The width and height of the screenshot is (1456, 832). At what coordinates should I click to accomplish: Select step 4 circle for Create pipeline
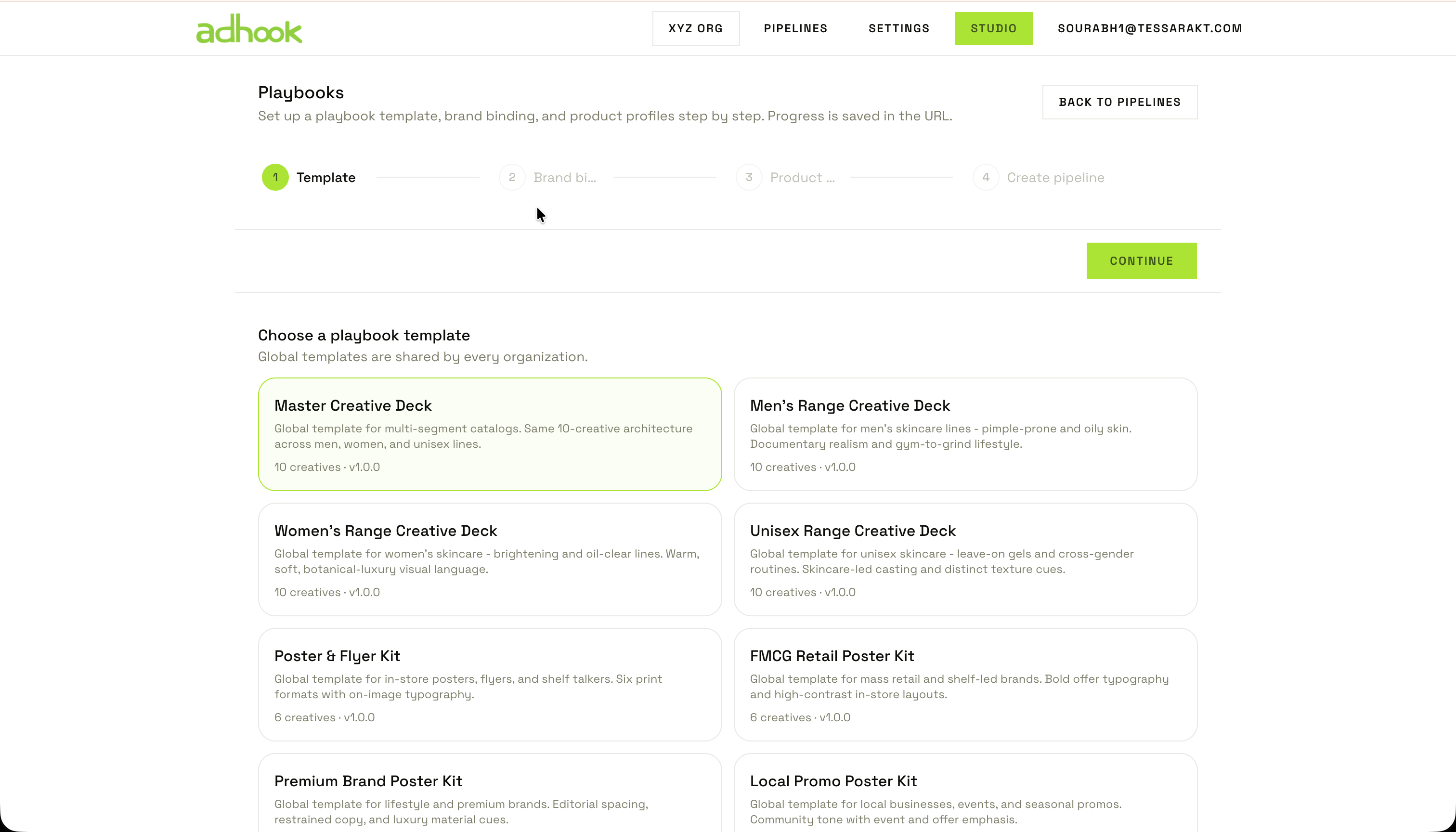pos(986,177)
